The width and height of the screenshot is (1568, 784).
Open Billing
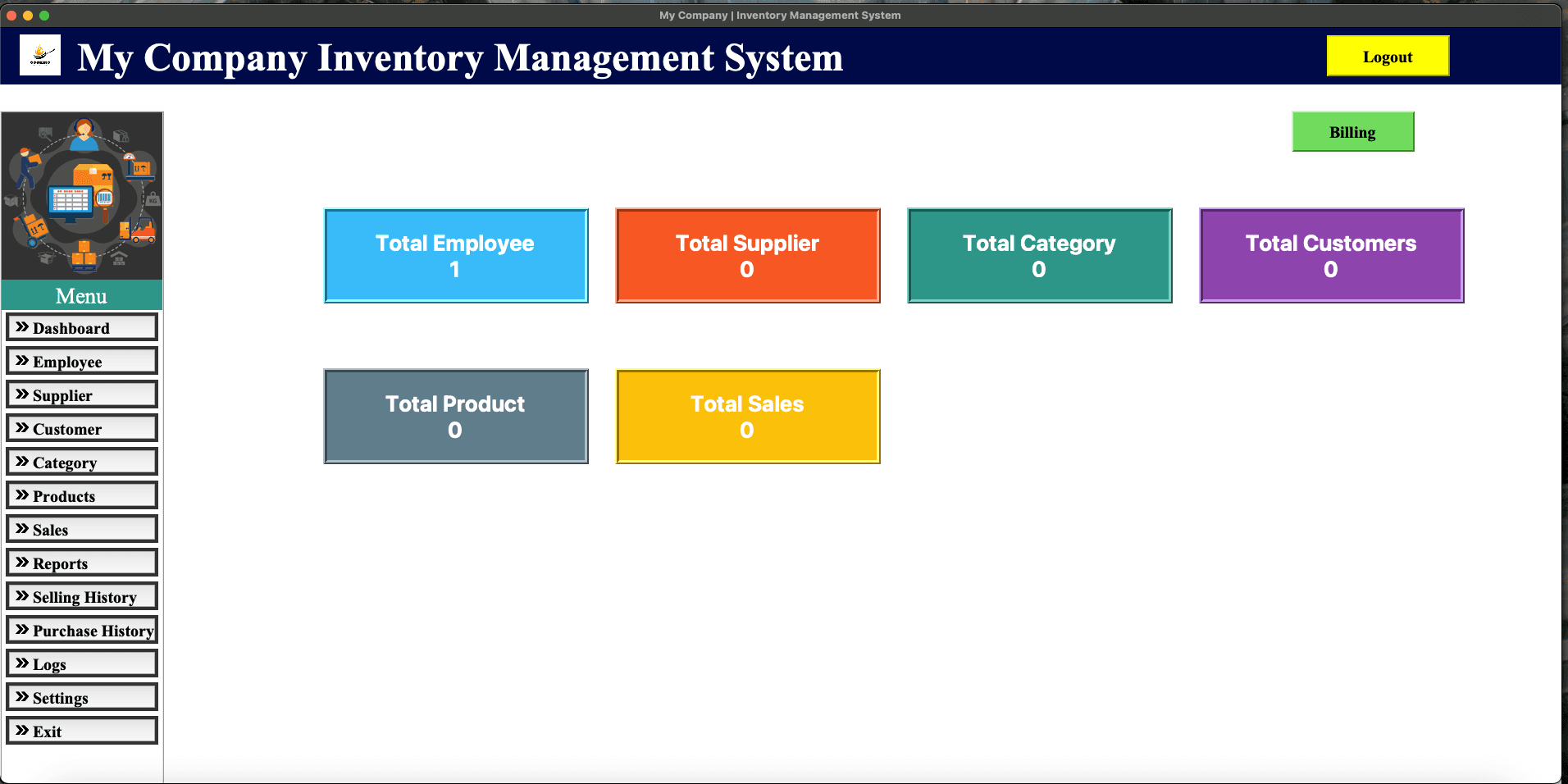pyautogui.click(x=1352, y=131)
